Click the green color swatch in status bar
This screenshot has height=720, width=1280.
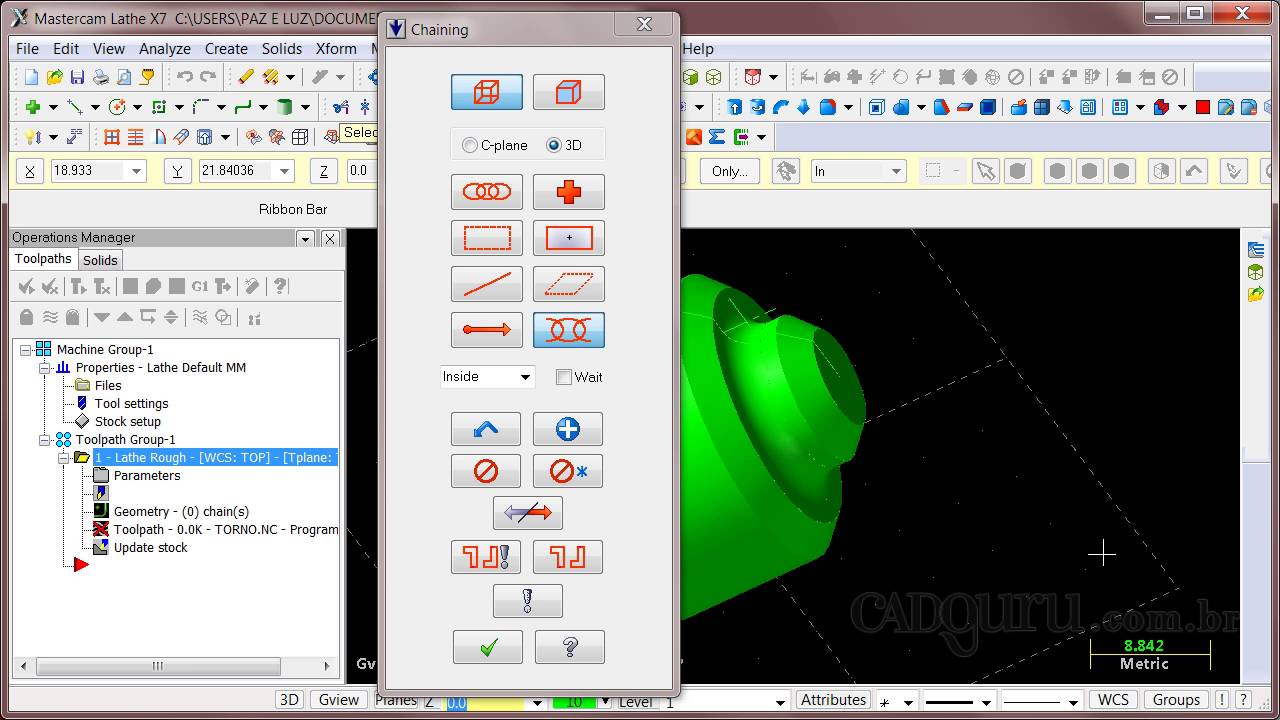point(574,702)
